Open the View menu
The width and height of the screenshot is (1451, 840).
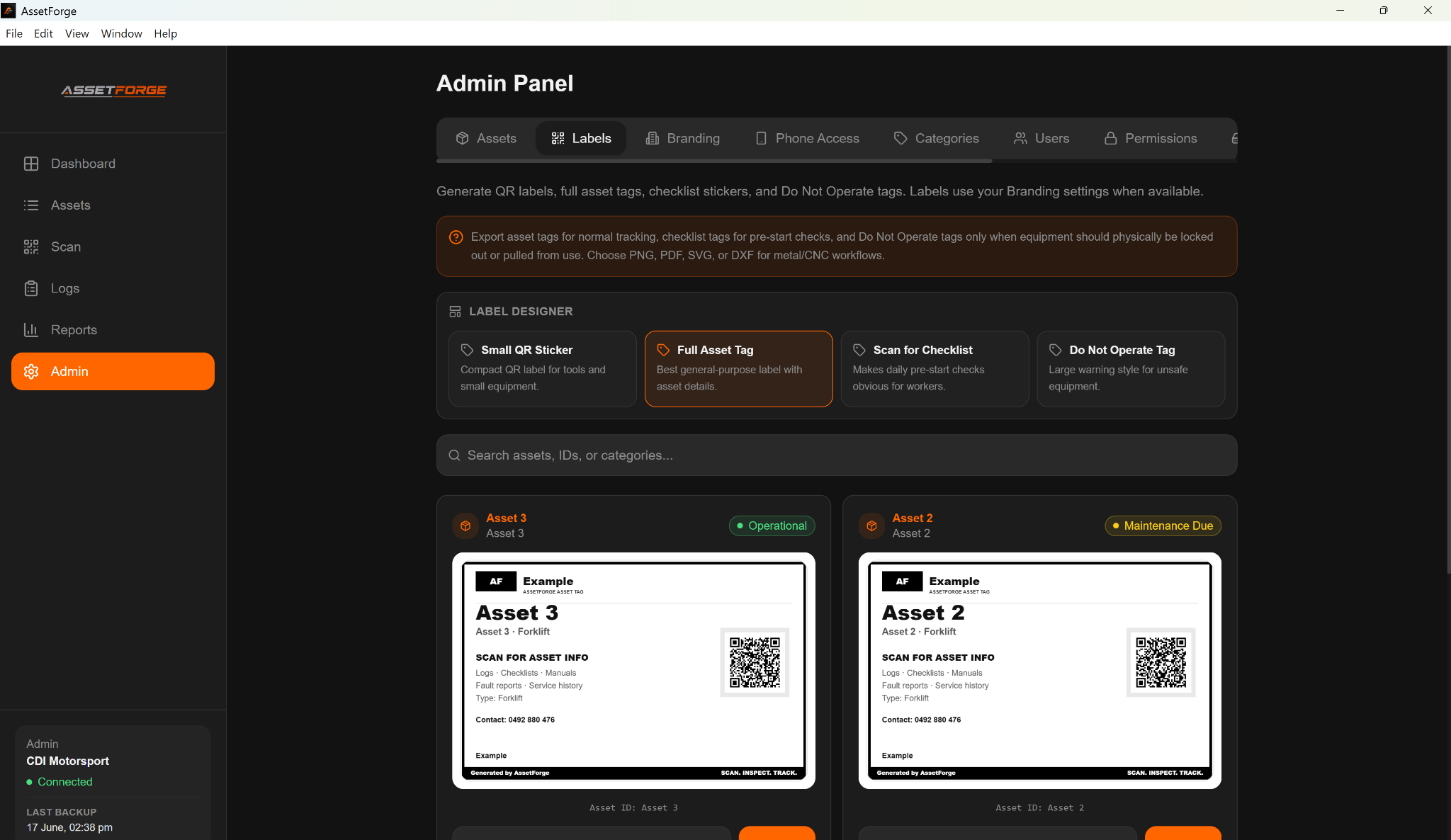[x=77, y=33]
